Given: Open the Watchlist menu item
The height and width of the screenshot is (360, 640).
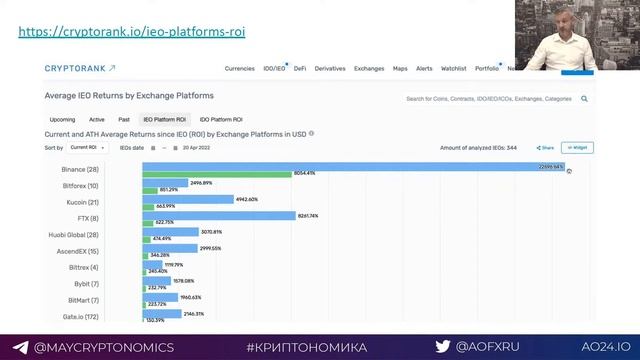Looking at the screenshot, I should 453,69.
